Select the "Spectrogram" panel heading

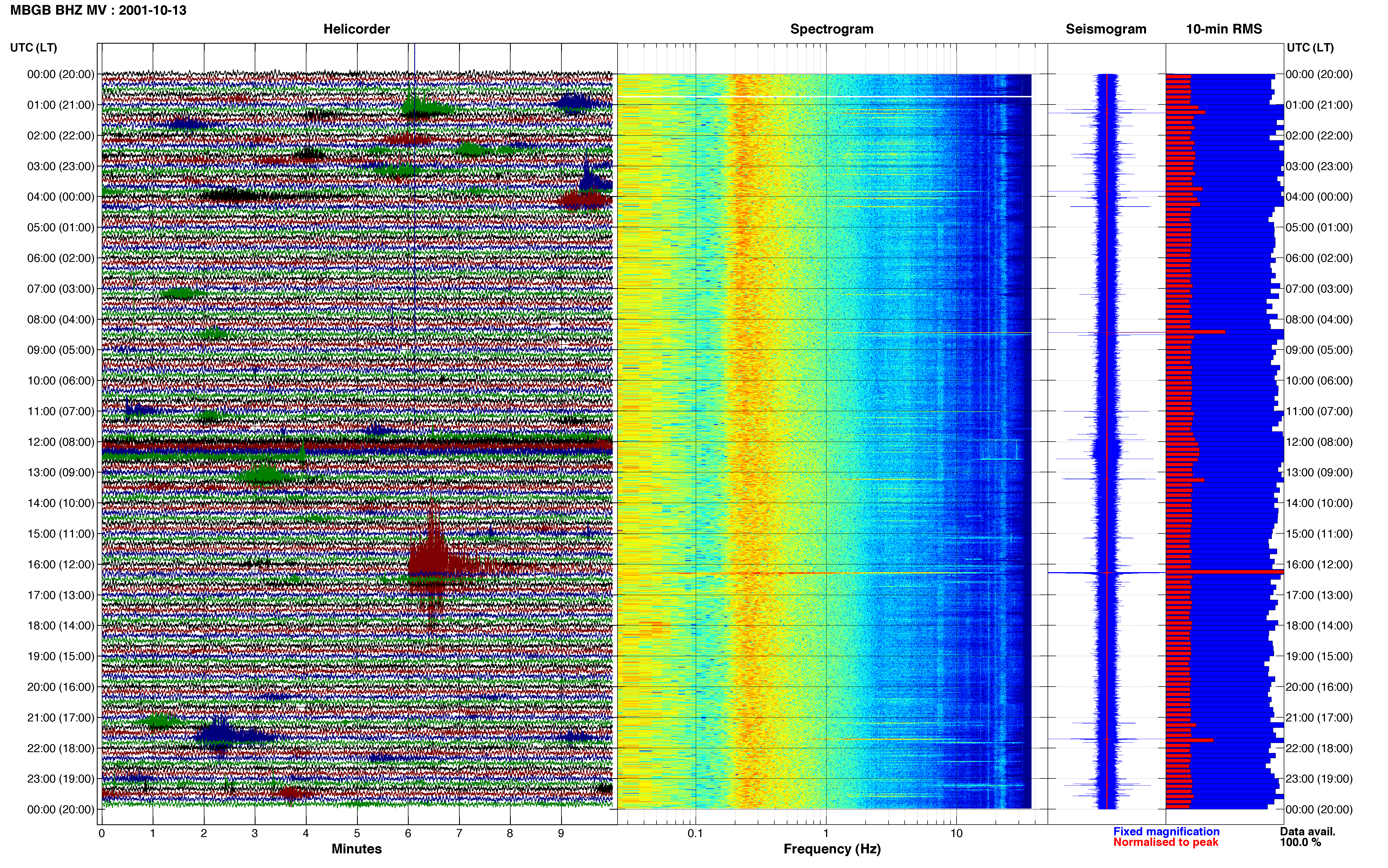click(x=832, y=29)
